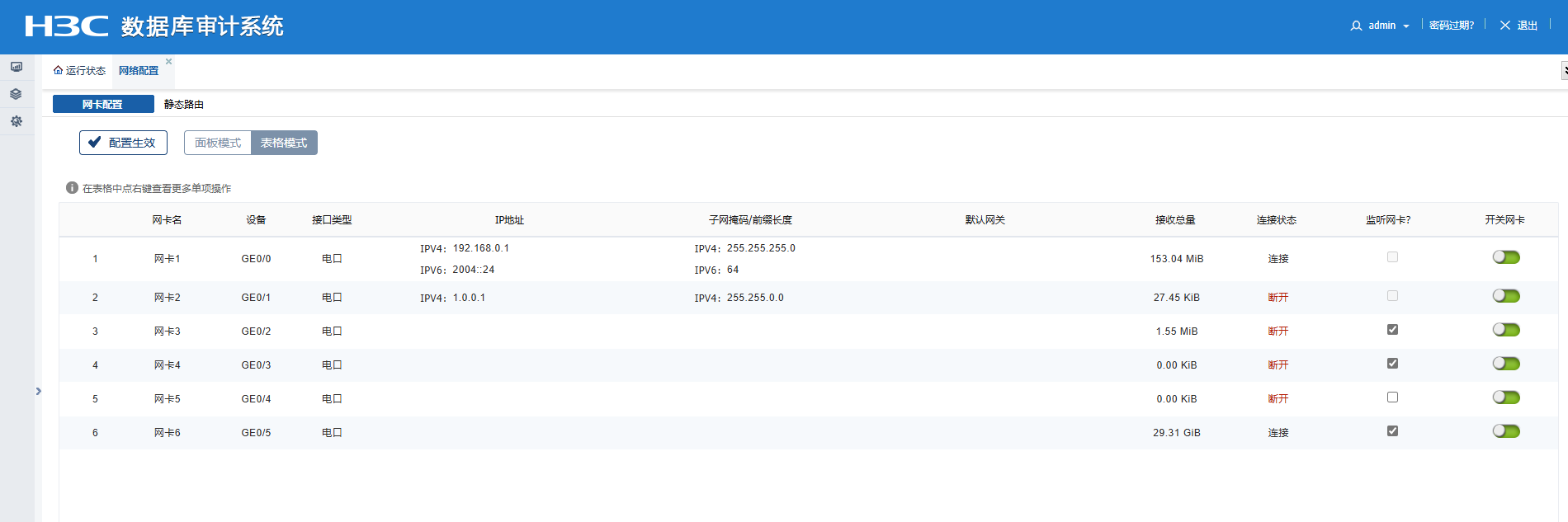1568x522 pixels.
Task: Click the 设备 column header
Action: tap(256, 220)
